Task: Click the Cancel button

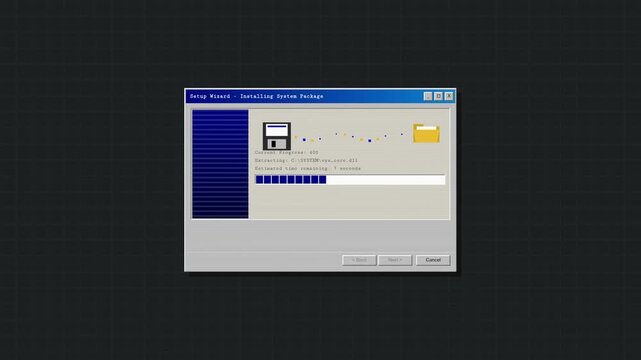Action: pyautogui.click(x=433, y=260)
